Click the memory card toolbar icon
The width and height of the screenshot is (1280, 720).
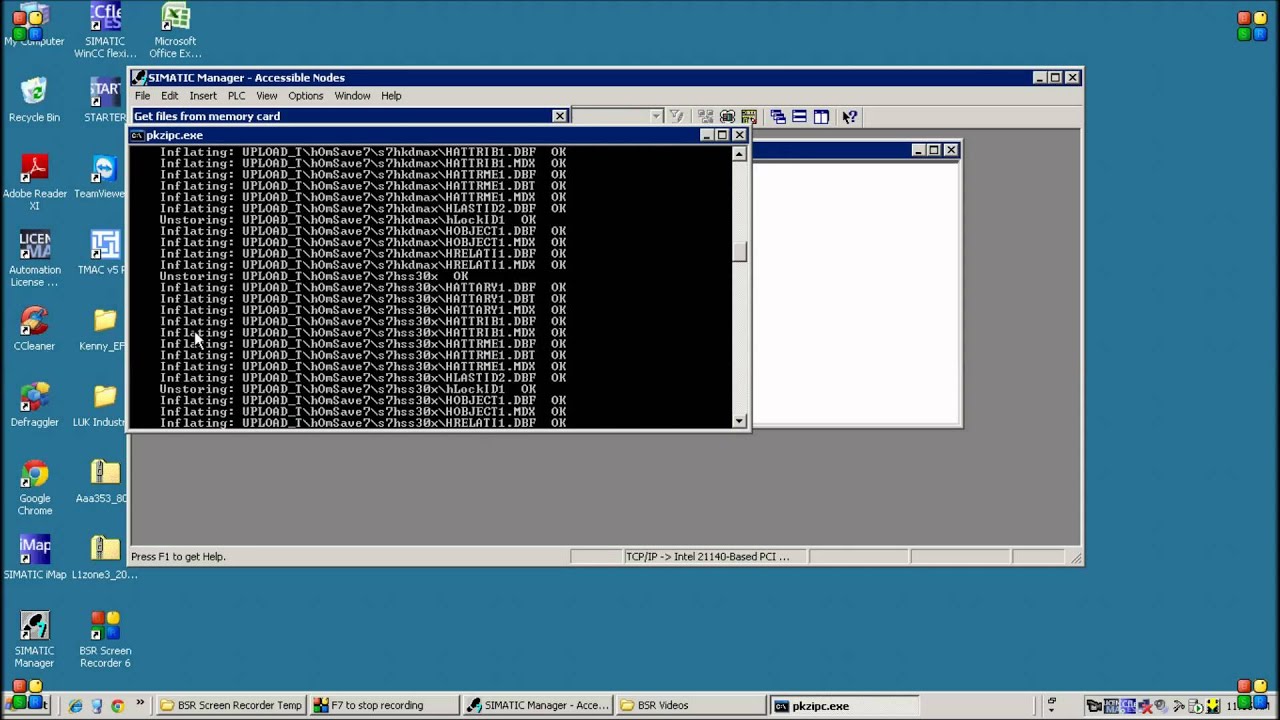click(749, 117)
